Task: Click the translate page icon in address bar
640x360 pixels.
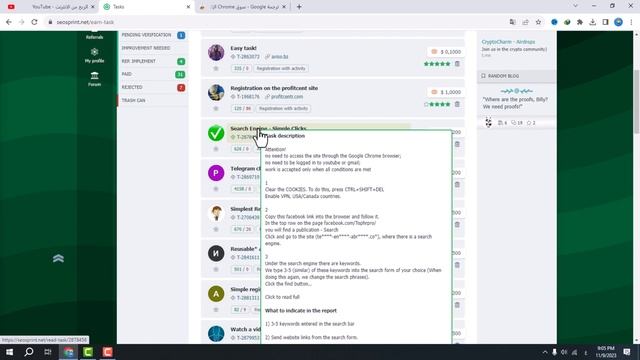Action: [x=513, y=22]
